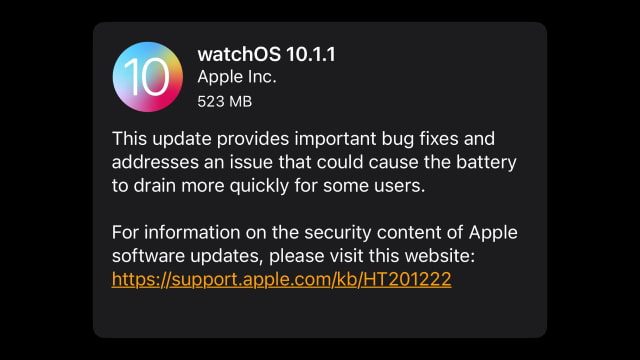Image resolution: width=640 pixels, height=360 pixels.
Task: Click the 'MB' unit after 523
Action: click(x=241, y=102)
